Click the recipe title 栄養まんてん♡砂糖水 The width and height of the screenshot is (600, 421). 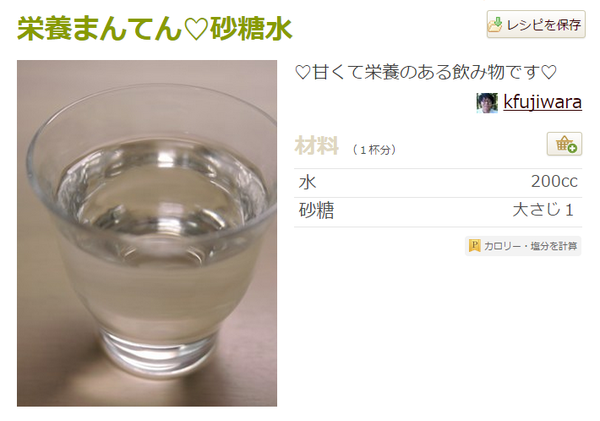[155, 28]
